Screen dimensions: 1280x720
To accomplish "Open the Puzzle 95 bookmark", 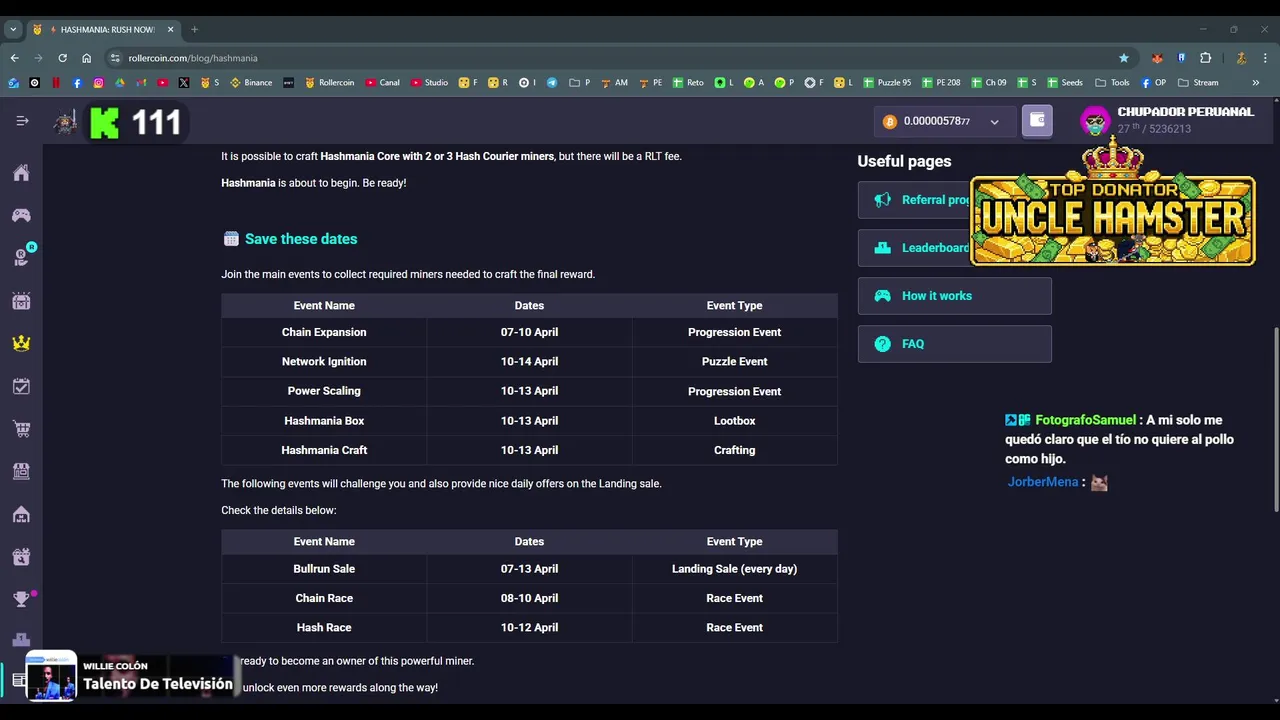I will [887, 83].
